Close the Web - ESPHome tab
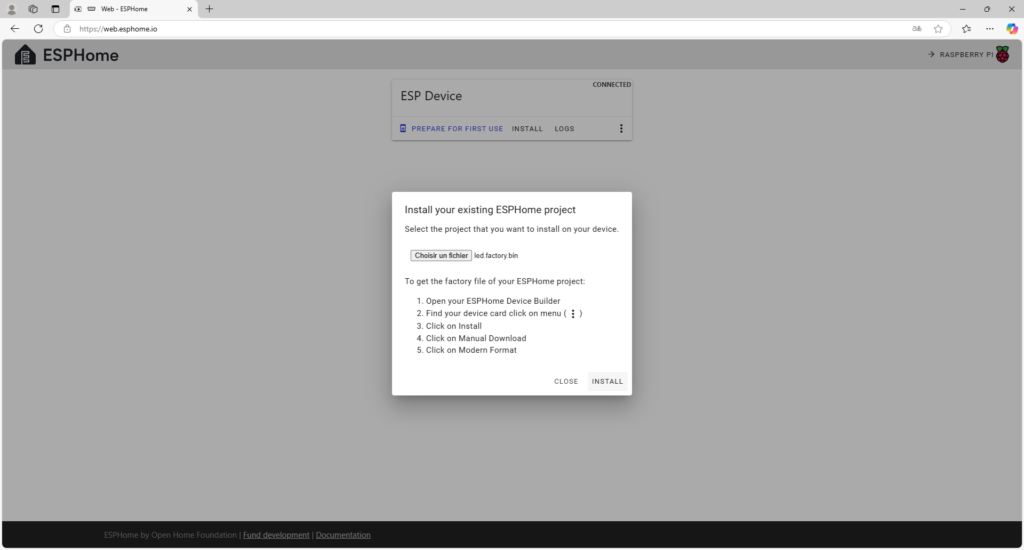 [189, 9]
